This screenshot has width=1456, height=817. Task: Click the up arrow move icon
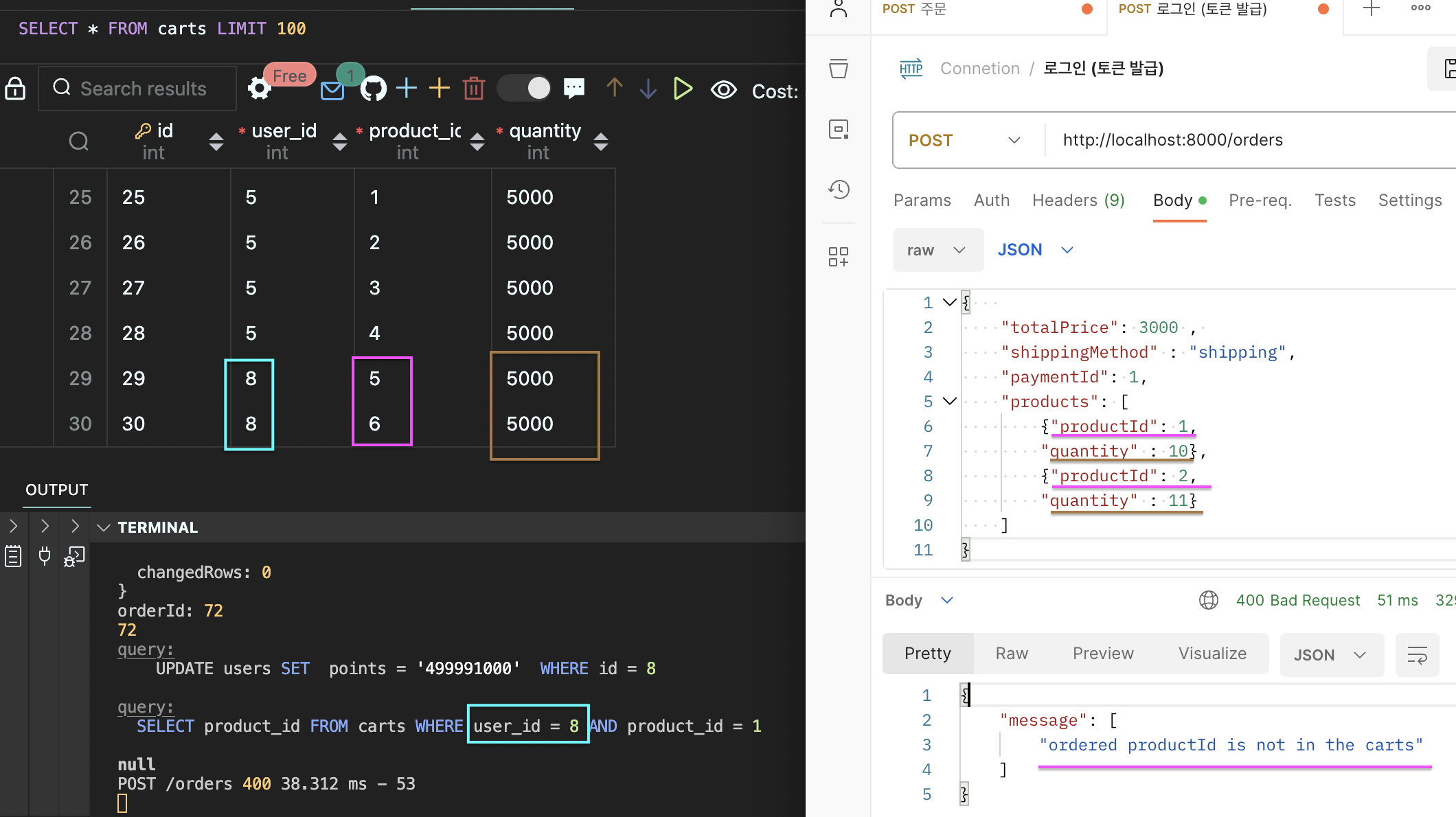coord(614,88)
